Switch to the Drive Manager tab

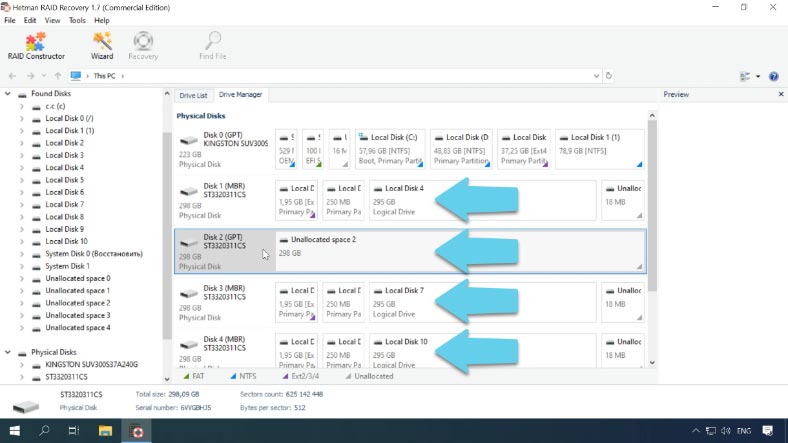coord(240,94)
